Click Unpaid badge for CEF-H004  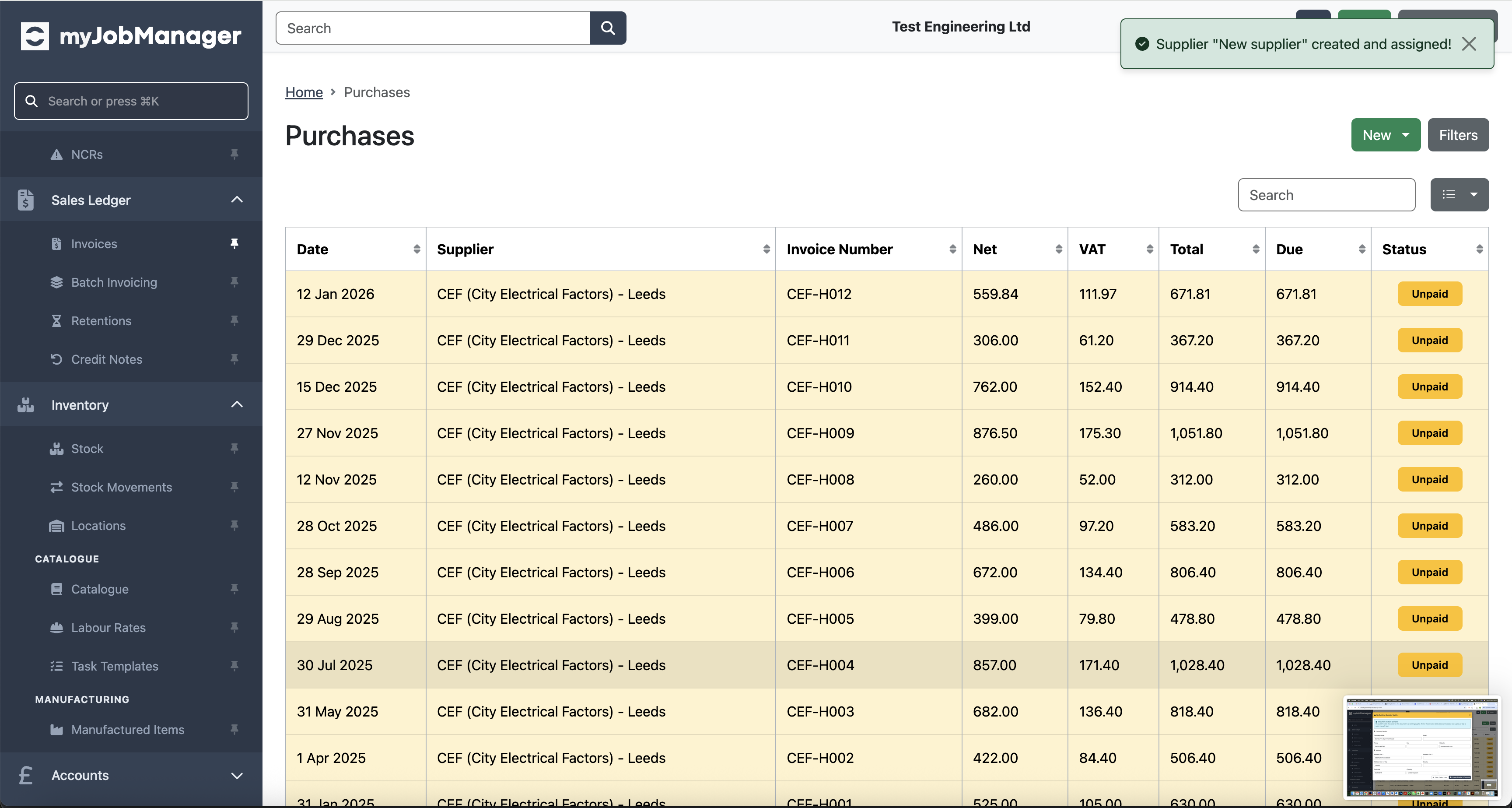[1429, 665]
